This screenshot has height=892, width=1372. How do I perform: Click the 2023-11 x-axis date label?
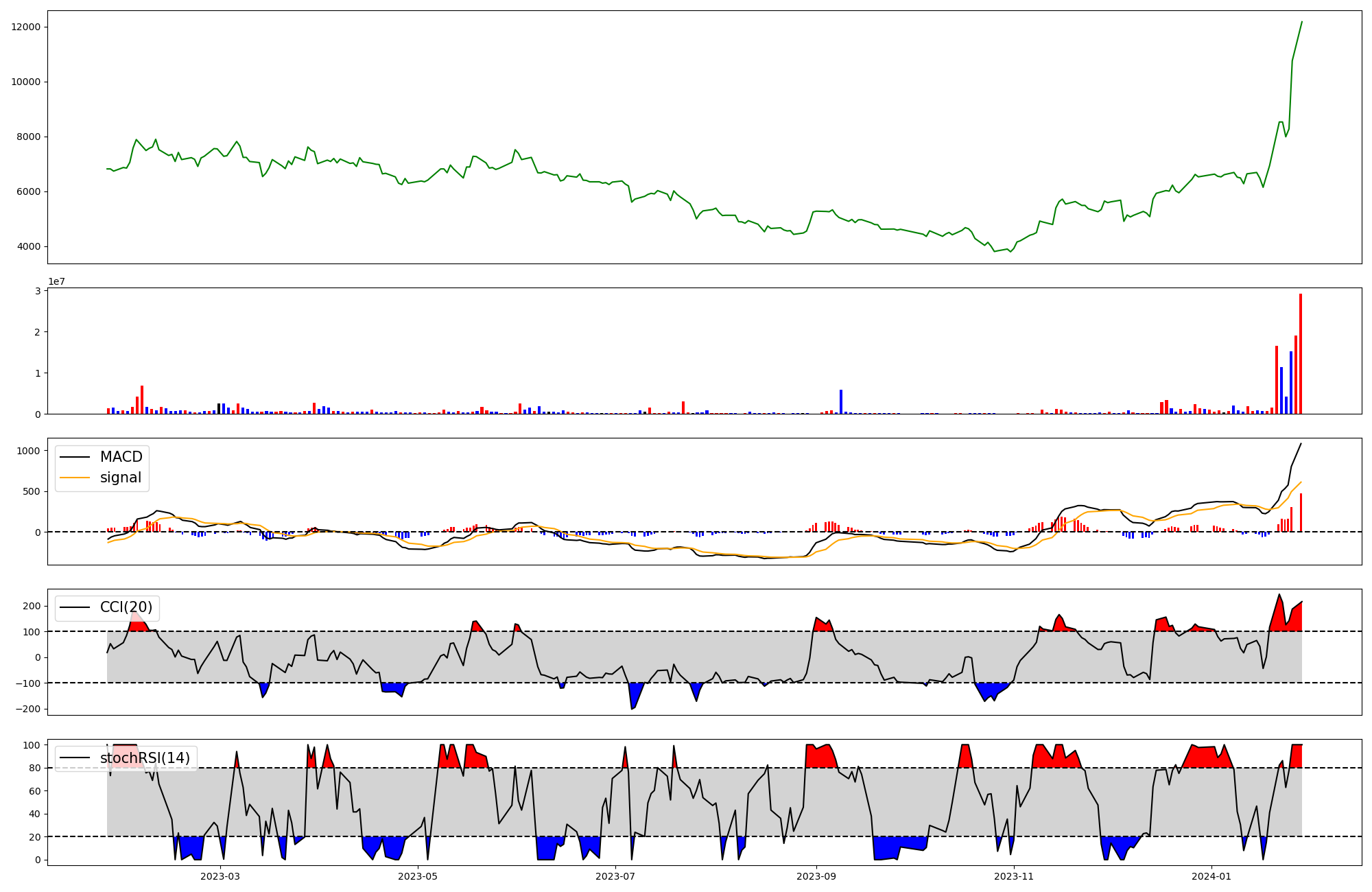(x=1014, y=876)
